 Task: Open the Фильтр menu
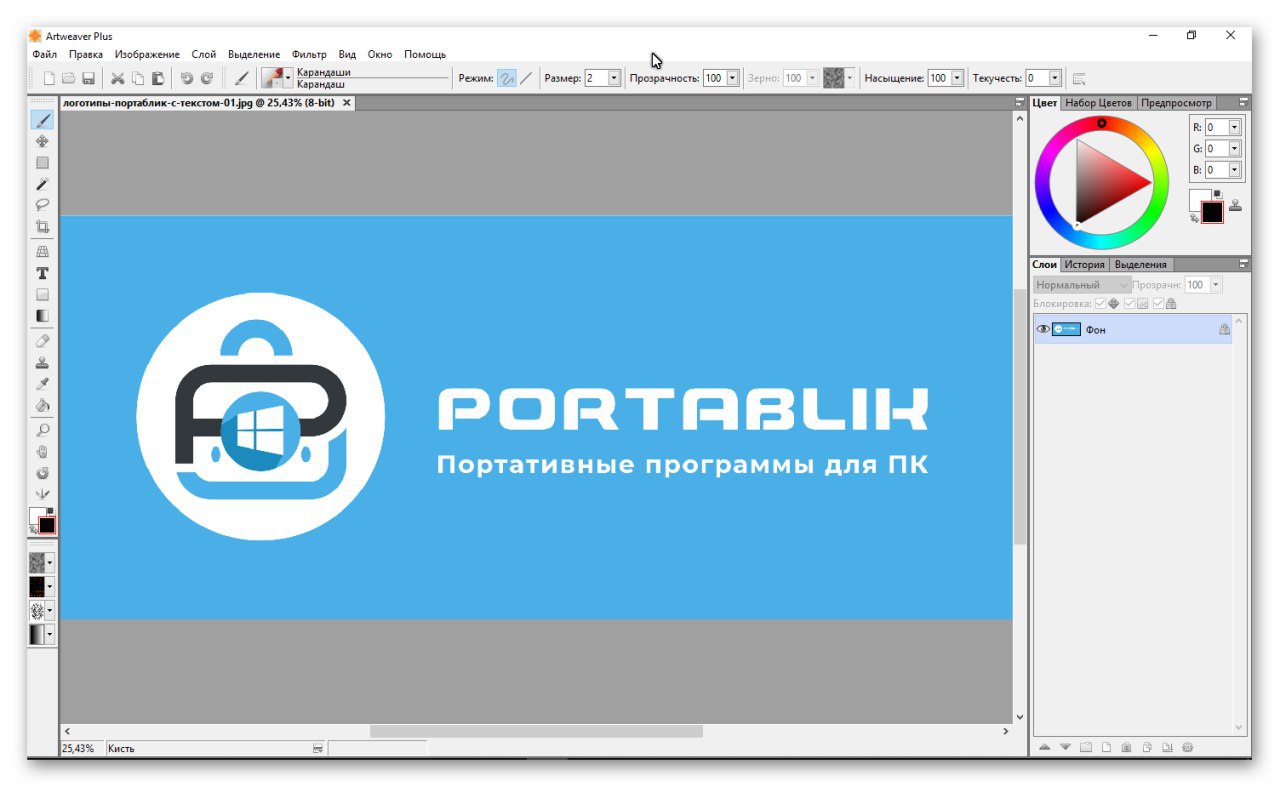(309, 54)
